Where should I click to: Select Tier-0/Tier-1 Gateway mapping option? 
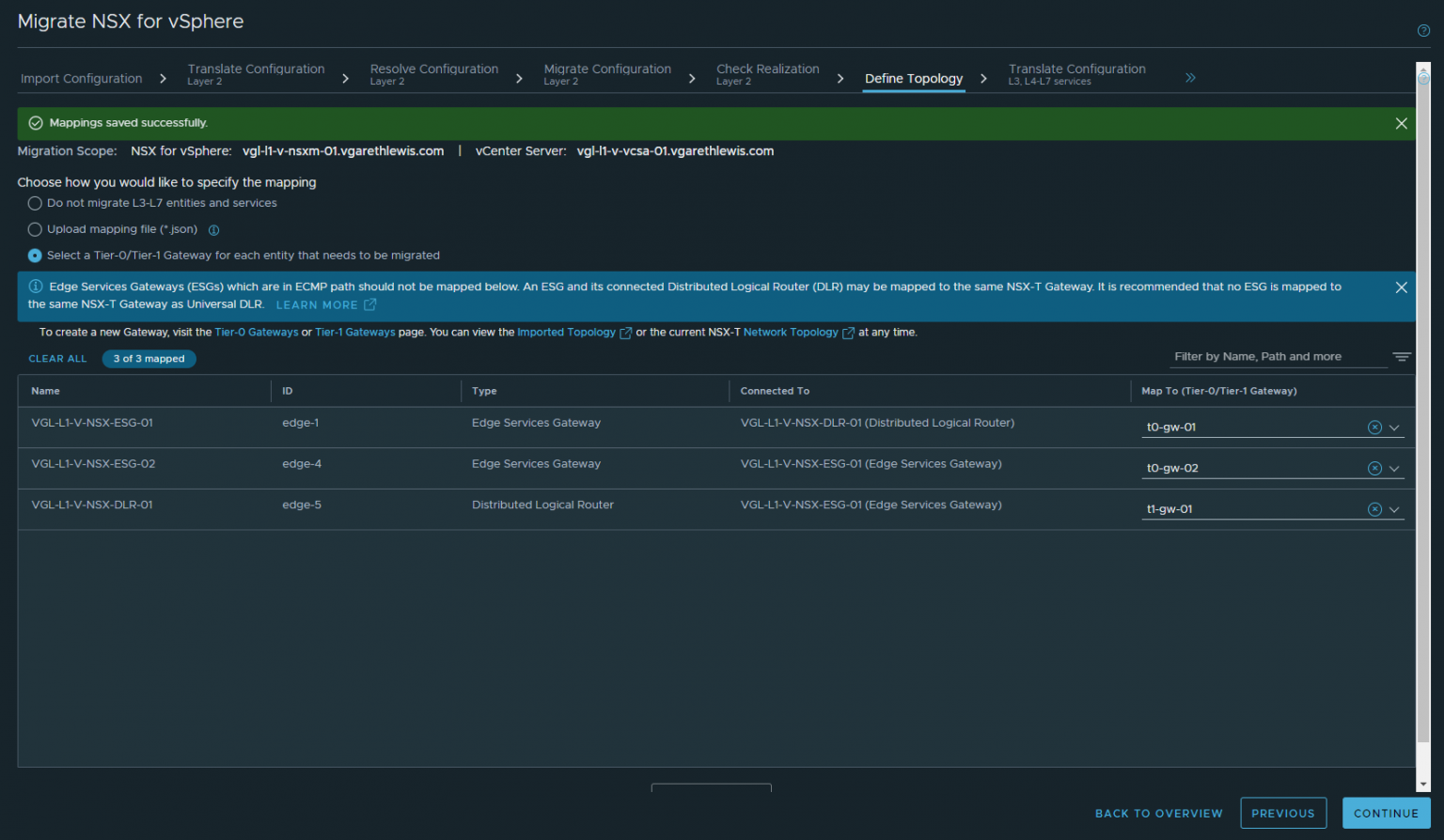point(35,255)
